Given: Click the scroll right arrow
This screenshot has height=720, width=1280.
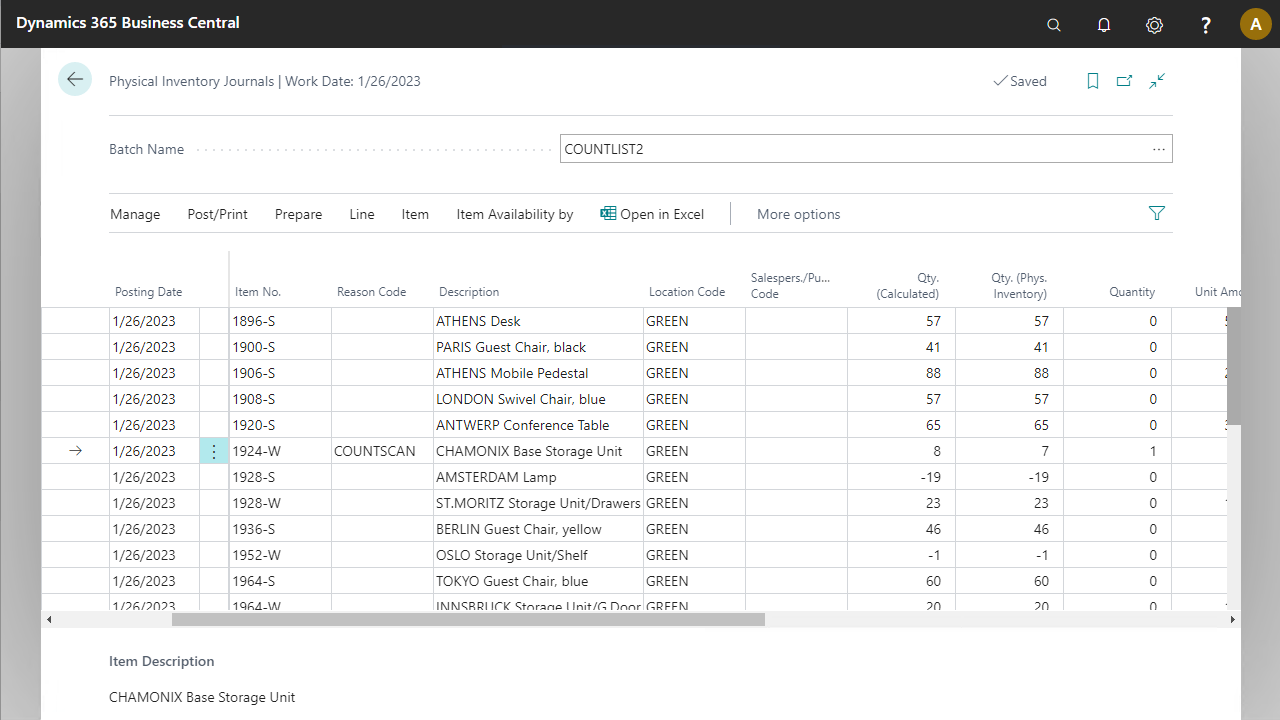Looking at the screenshot, I should [x=1233, y=620].
